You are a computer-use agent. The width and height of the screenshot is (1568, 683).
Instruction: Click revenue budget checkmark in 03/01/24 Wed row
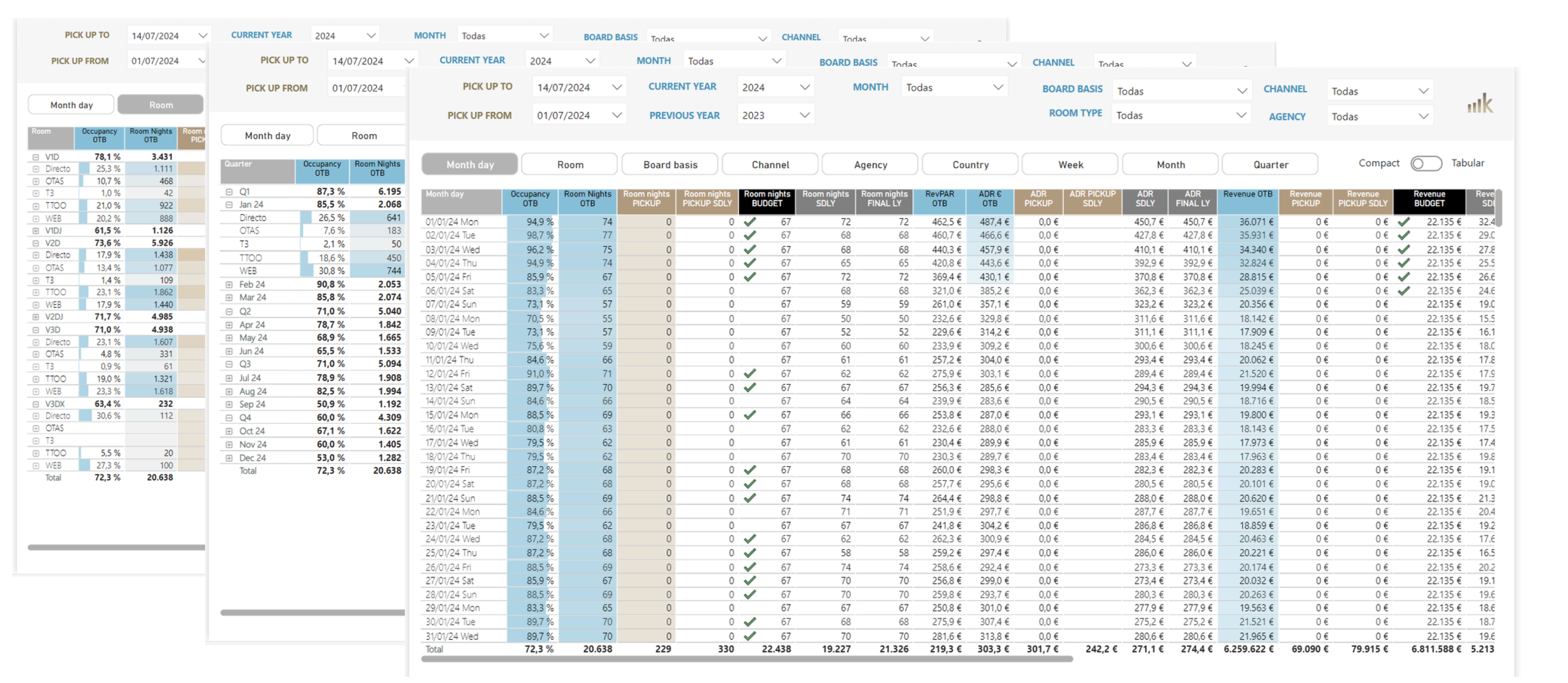tap(1403, 249)
